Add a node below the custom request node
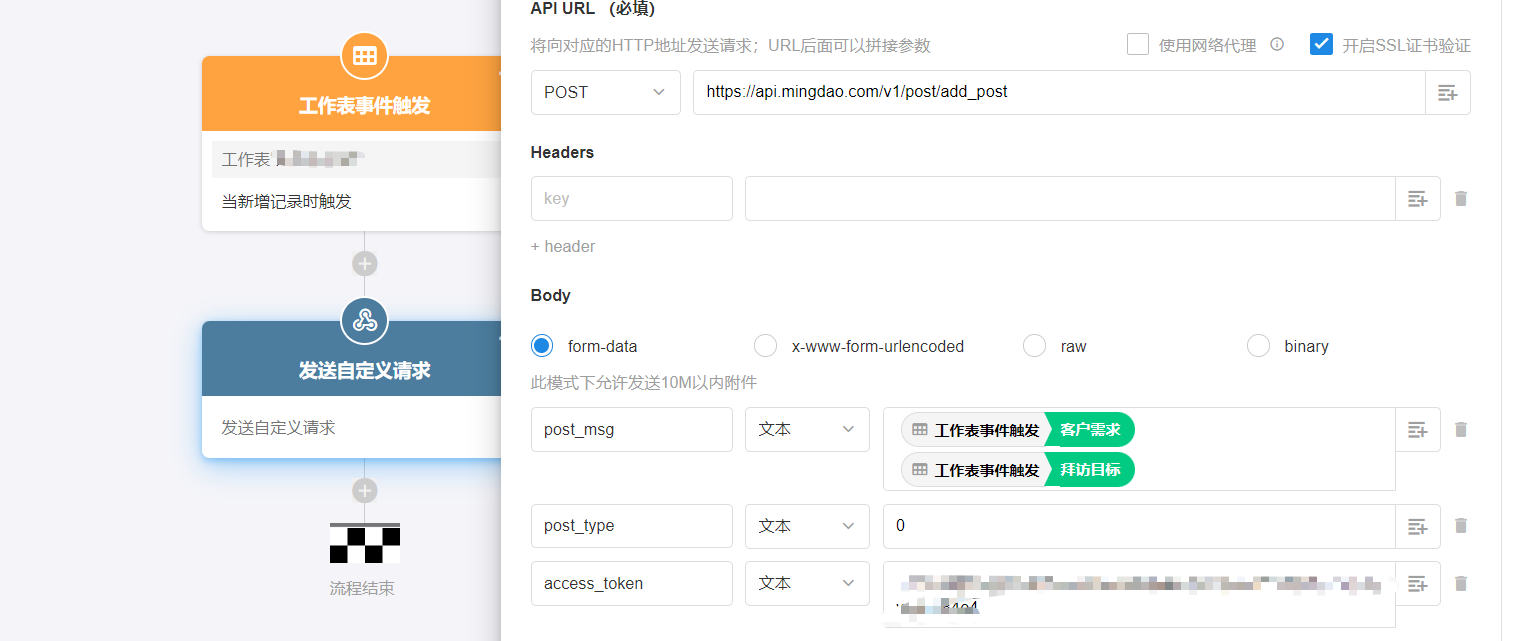The image size is (1516, 641). pos(365,491)
